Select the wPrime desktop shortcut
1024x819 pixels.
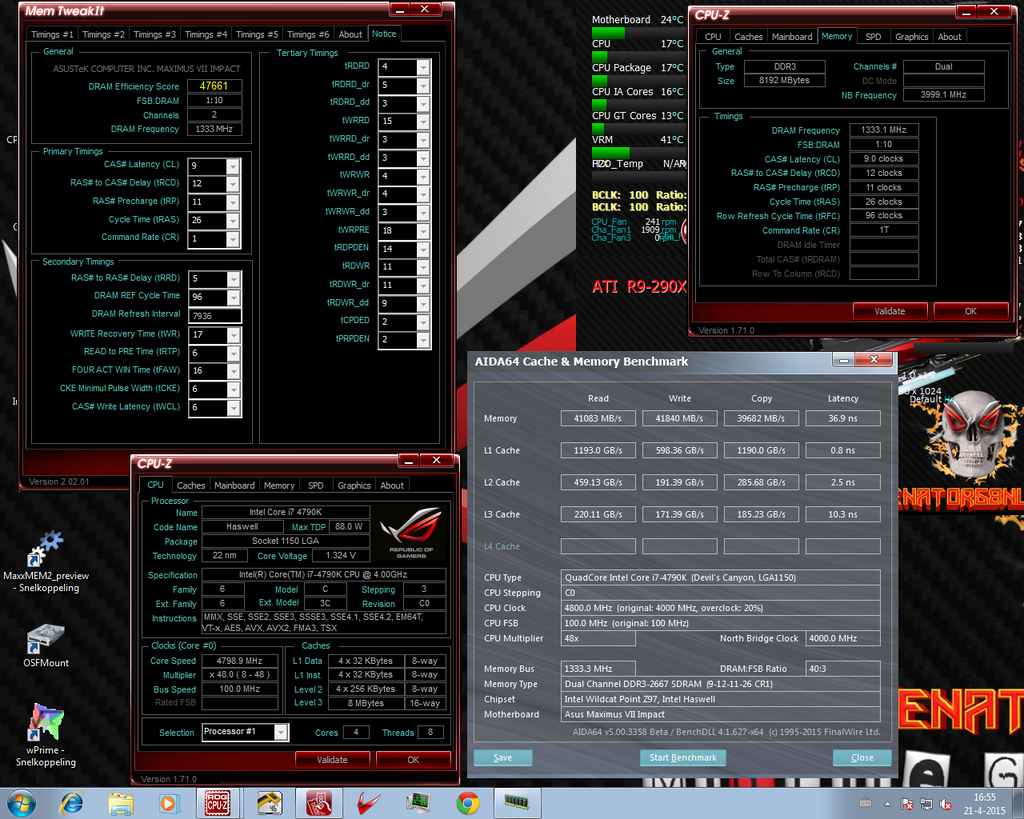(x=46, y=735)
